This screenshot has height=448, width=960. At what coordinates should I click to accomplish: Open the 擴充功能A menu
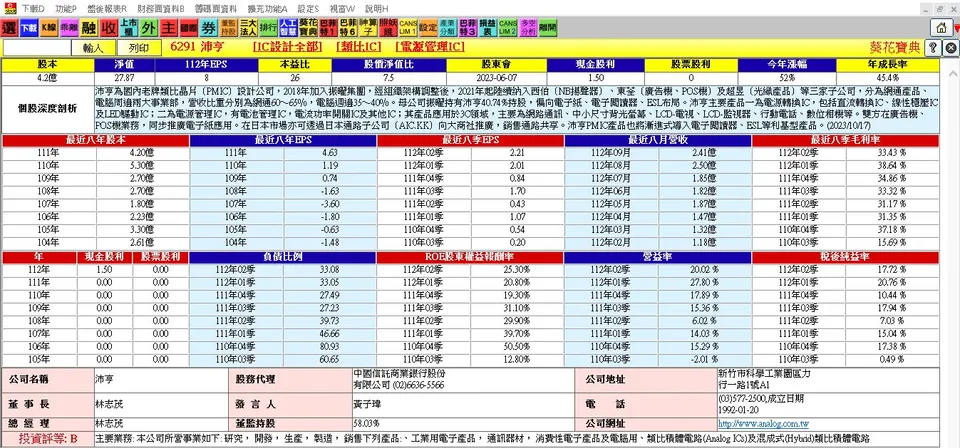(268, 9)
